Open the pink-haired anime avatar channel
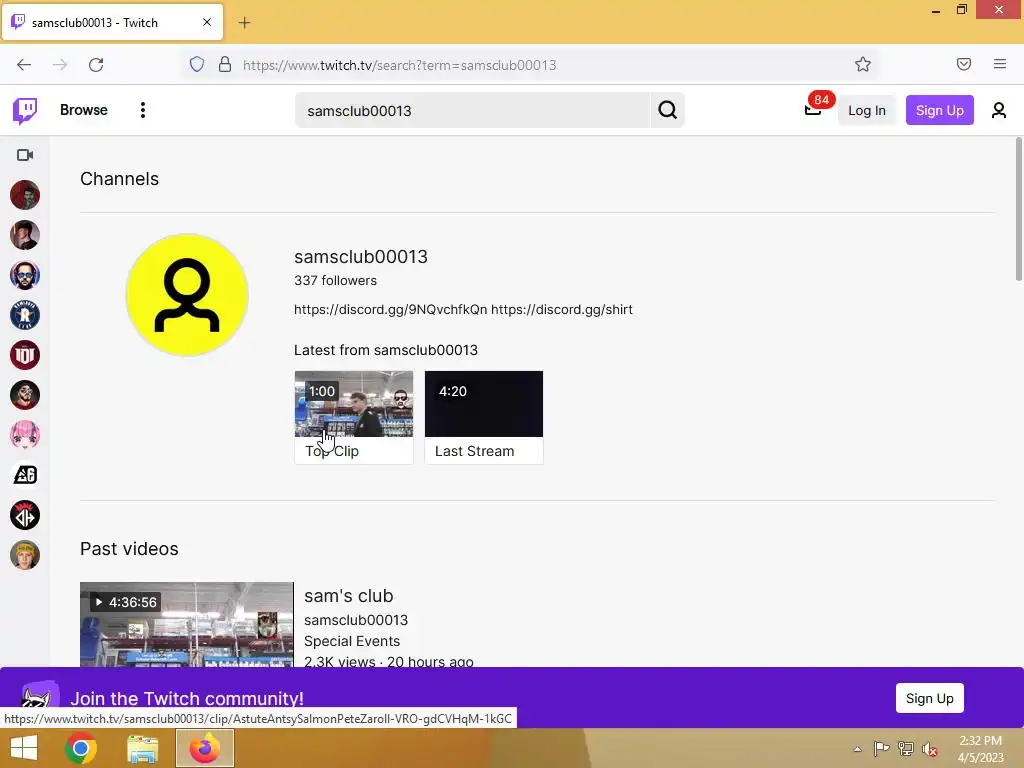Viewport: 1024px width, 768px height. [x=25, y=435]
